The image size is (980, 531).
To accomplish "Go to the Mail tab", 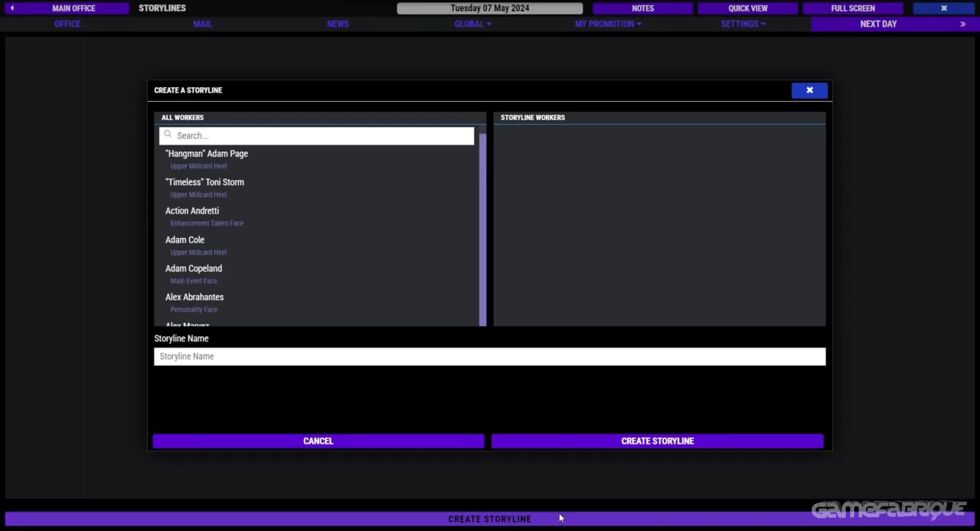I will (202, 24).
